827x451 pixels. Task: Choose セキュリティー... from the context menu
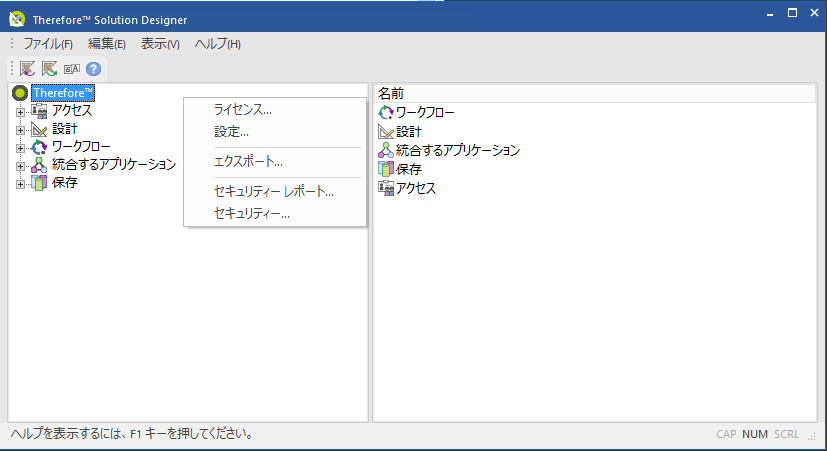tap(275, 214)
